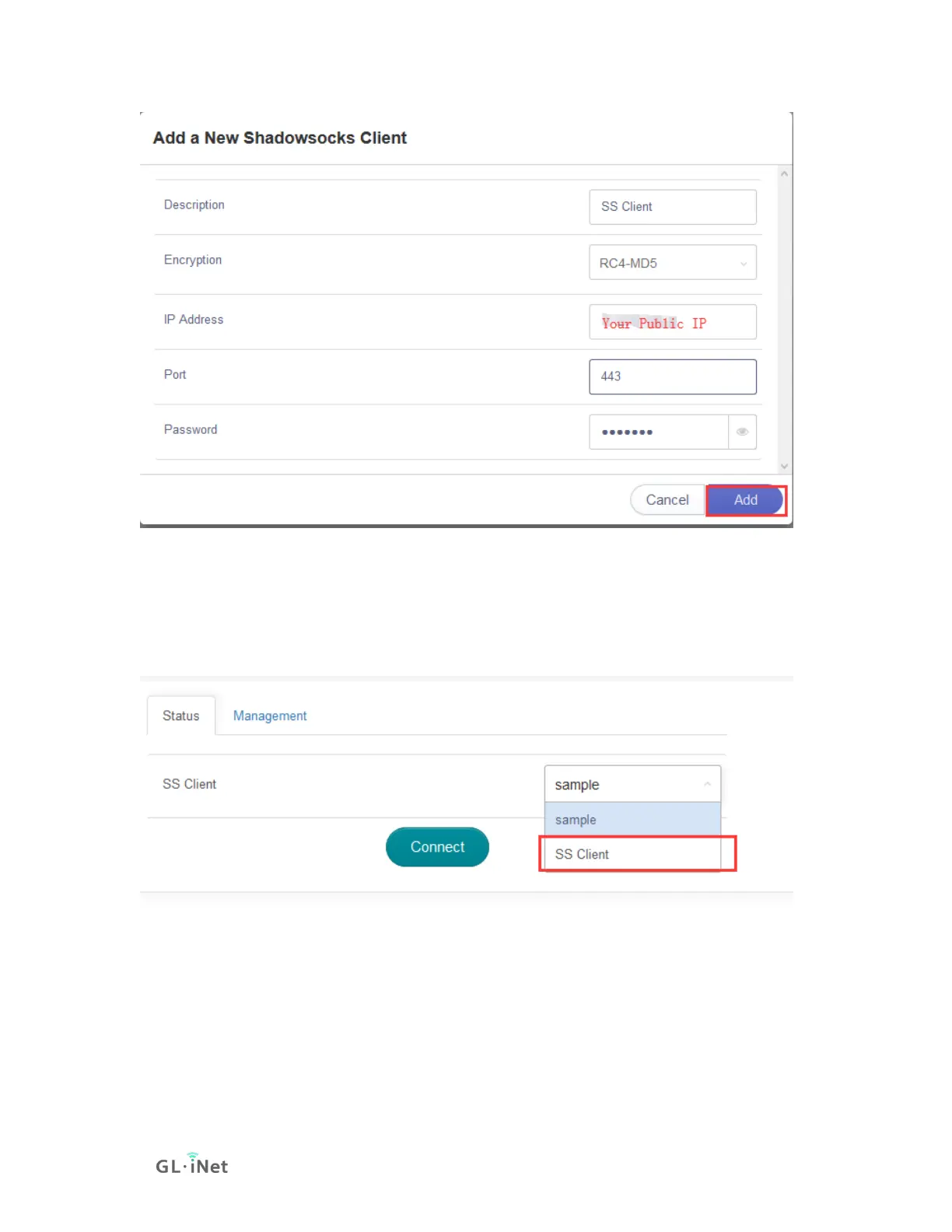Toggle password visibility eye icon
The width and height of the screenshot is (952, 1232).
[x=742, y=432]
